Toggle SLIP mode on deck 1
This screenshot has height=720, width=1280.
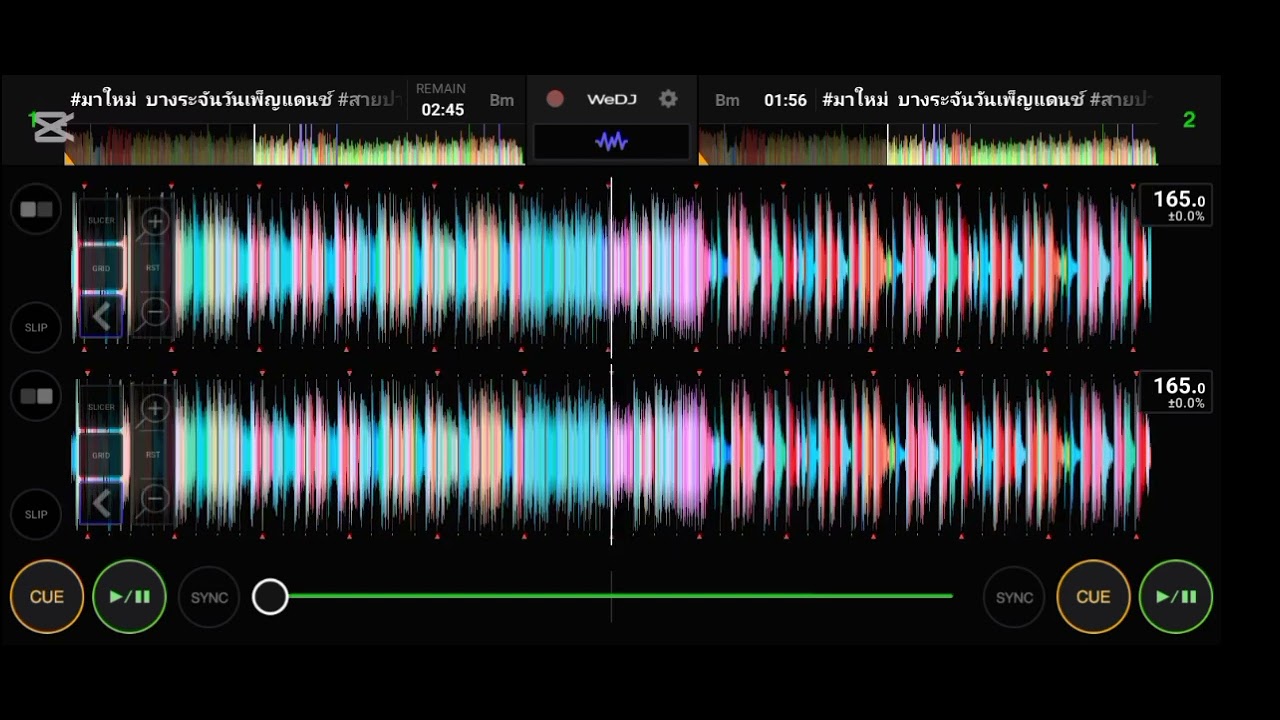coord(36,327)
